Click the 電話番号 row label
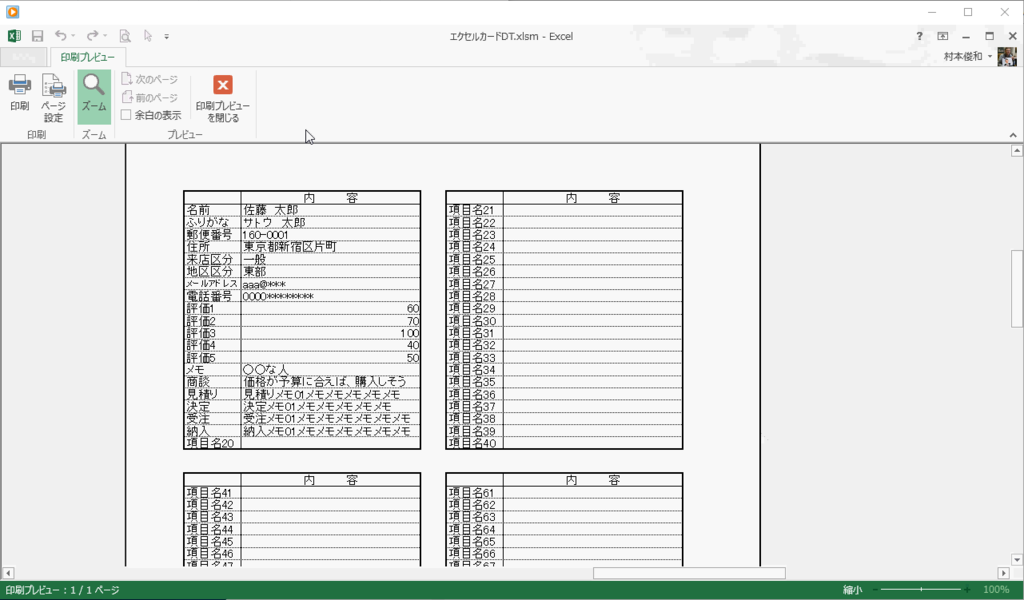1024x600 pixels. [209, 296]
